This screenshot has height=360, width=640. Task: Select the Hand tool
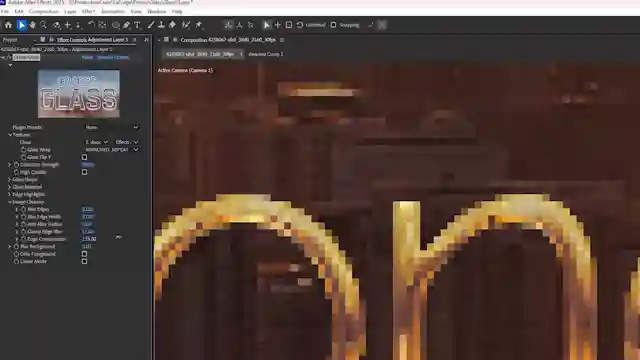click(x=32, y=25)
